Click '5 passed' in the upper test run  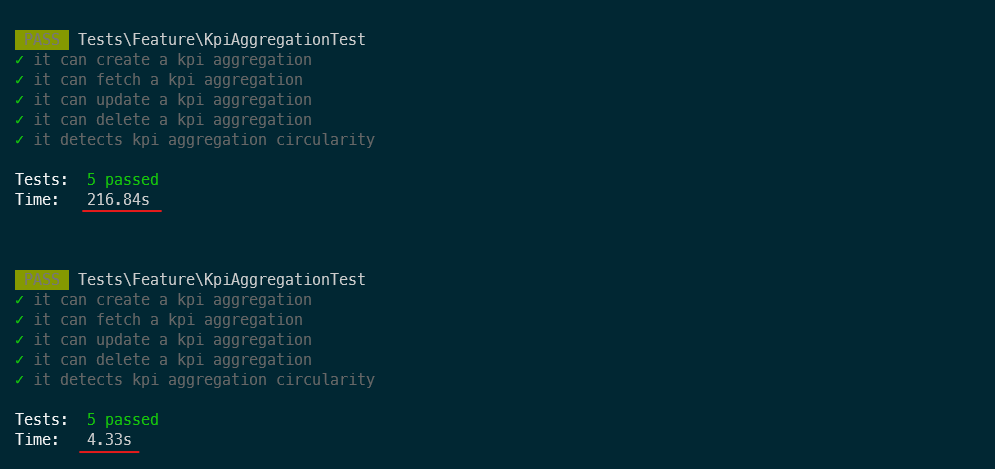click(122, 180)
